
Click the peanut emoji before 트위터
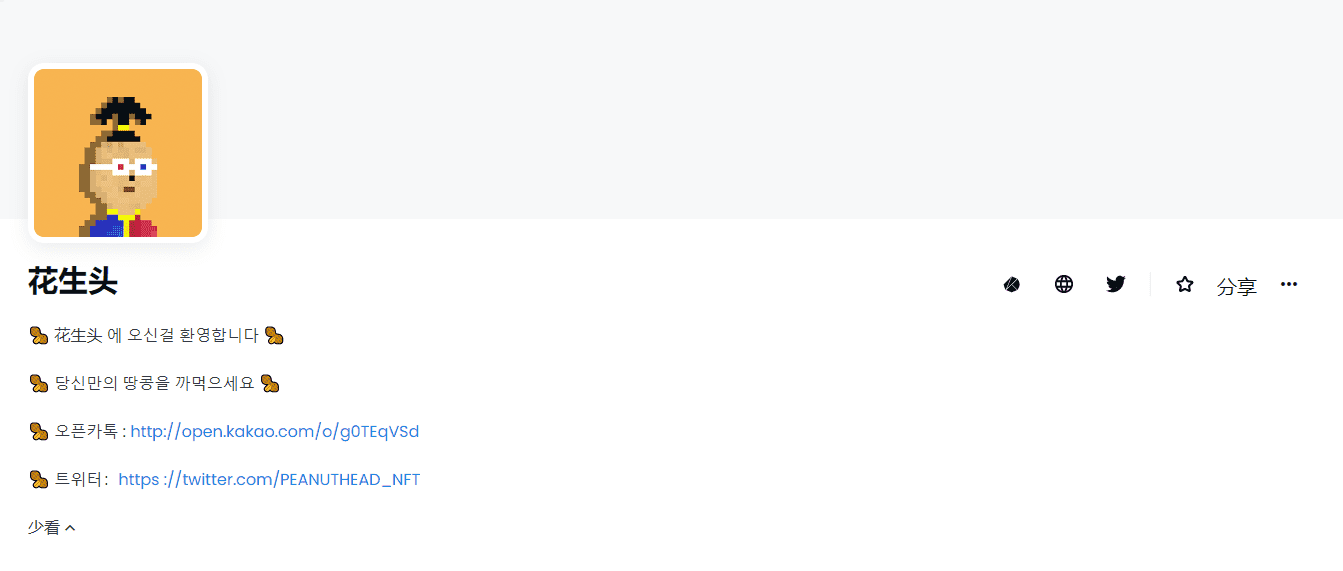[39, 480]
